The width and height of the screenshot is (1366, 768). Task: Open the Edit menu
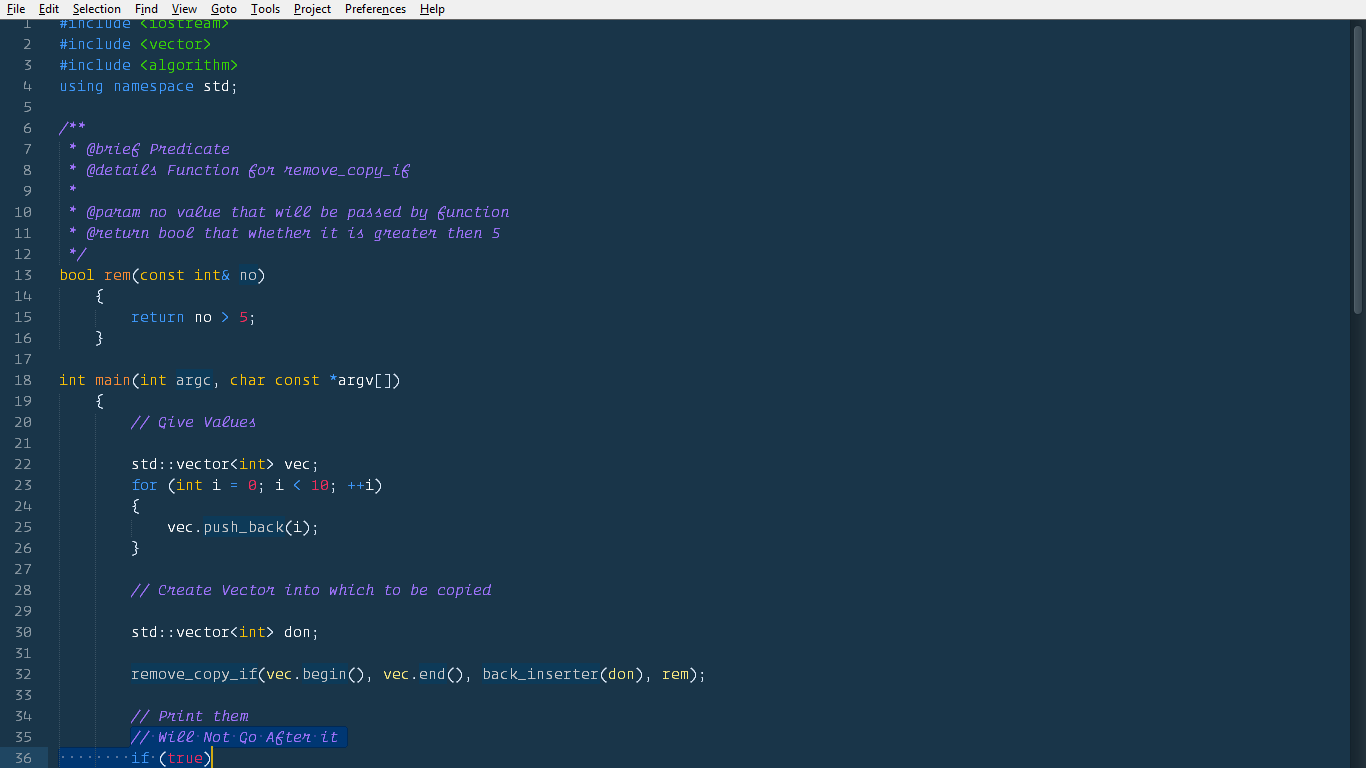coord(49,9)
